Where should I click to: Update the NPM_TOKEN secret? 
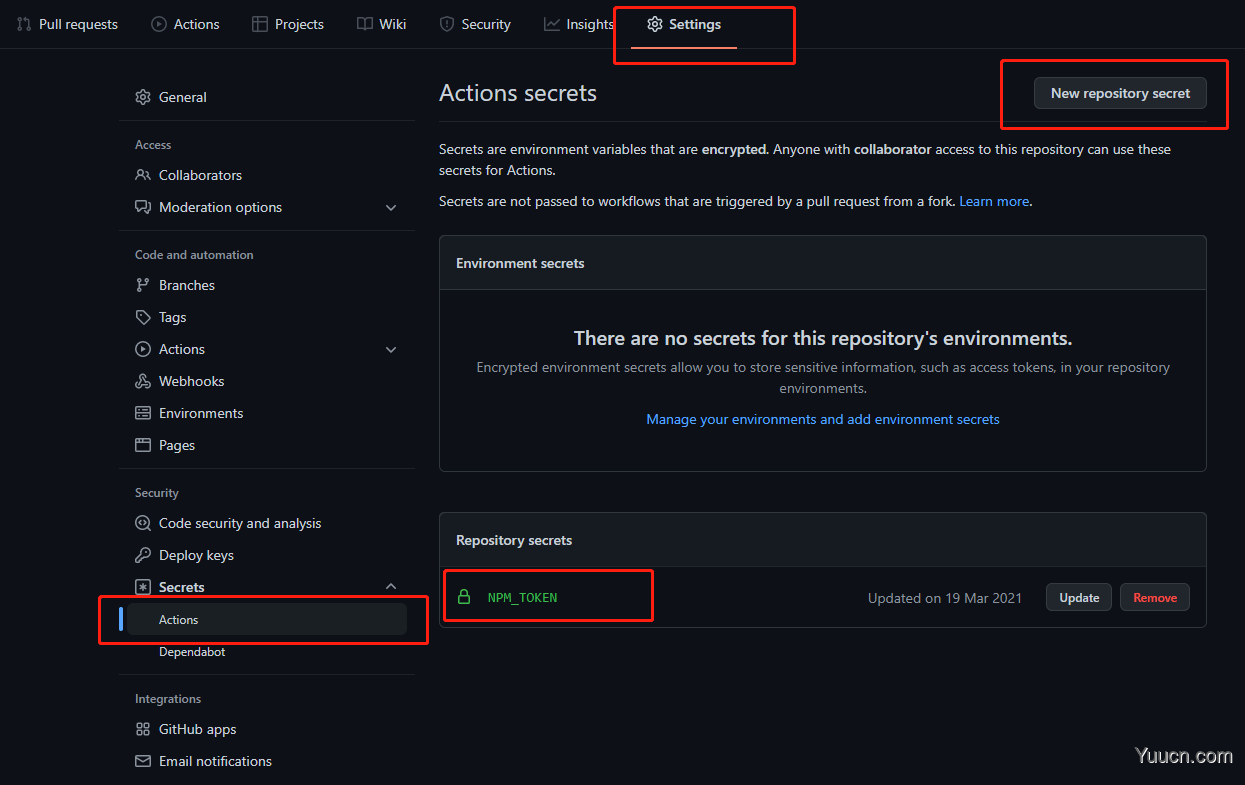pyautogui.click(x=1079, y=598)
